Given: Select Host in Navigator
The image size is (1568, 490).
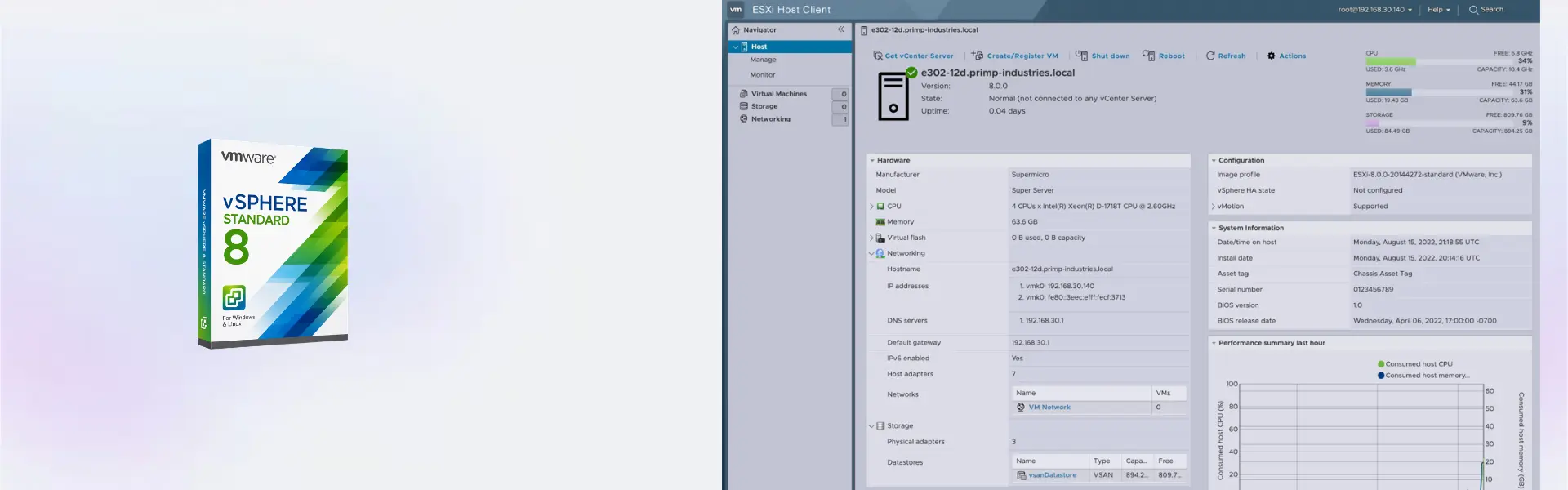Looking at the screenshot, I should (790, 47).
